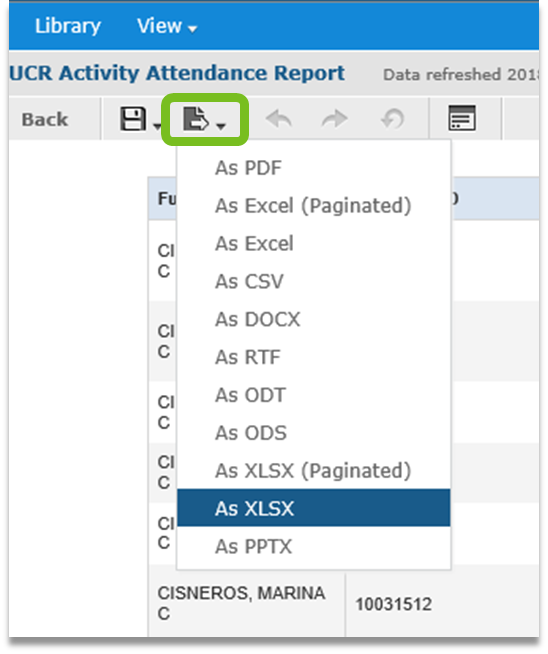Select highlighted As XLSX option

(314, 508)
